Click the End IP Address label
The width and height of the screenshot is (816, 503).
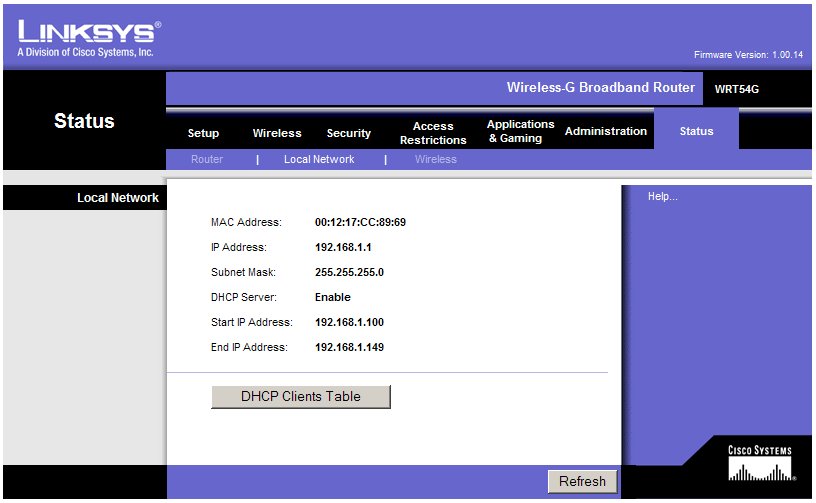click(249, 347)
